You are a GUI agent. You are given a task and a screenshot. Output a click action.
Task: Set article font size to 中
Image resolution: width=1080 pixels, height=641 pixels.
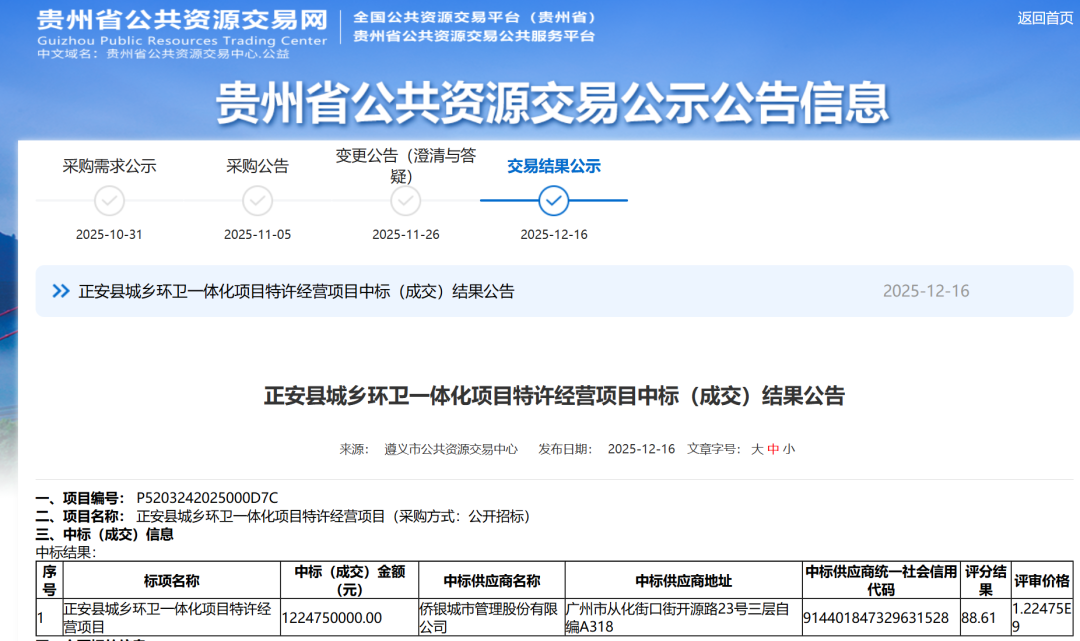point(773,449)
